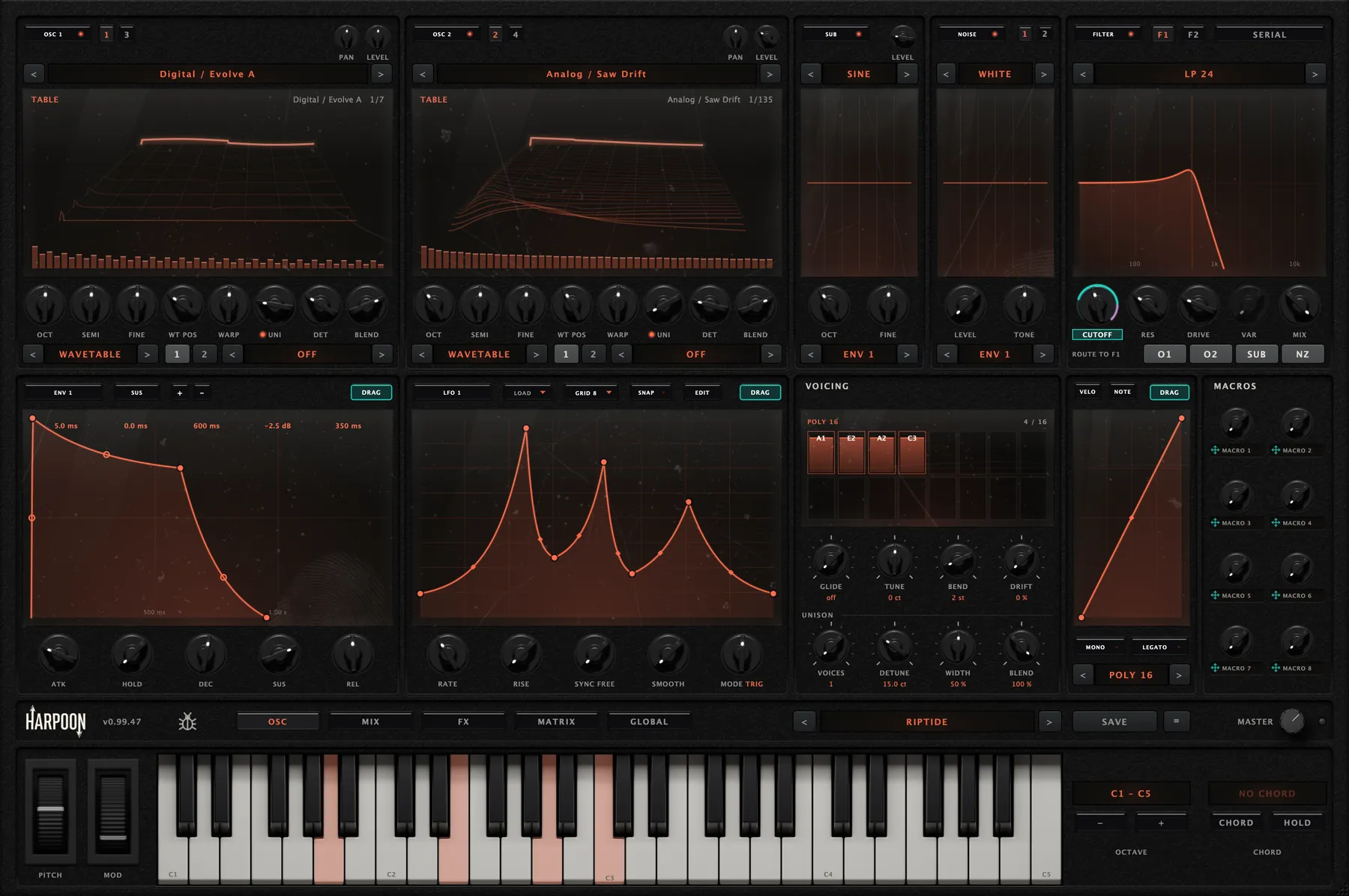
Task: Open the MATRIX tab
Action: click(x=556, y=721)
